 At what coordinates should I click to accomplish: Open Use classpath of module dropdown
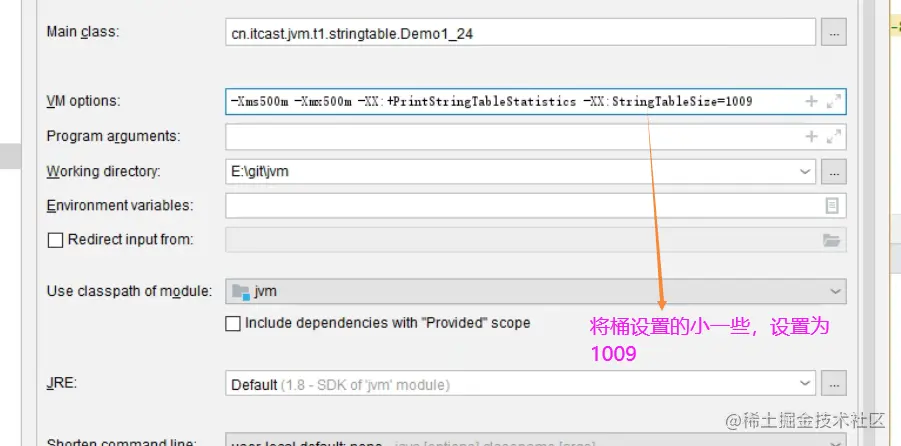point(536,291)
